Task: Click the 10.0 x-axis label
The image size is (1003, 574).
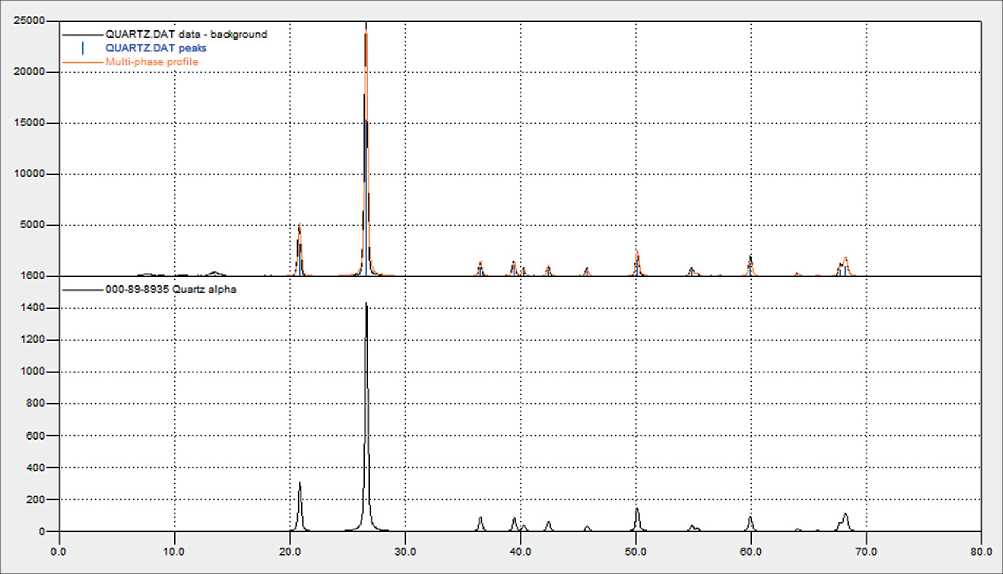Action: 174,552
